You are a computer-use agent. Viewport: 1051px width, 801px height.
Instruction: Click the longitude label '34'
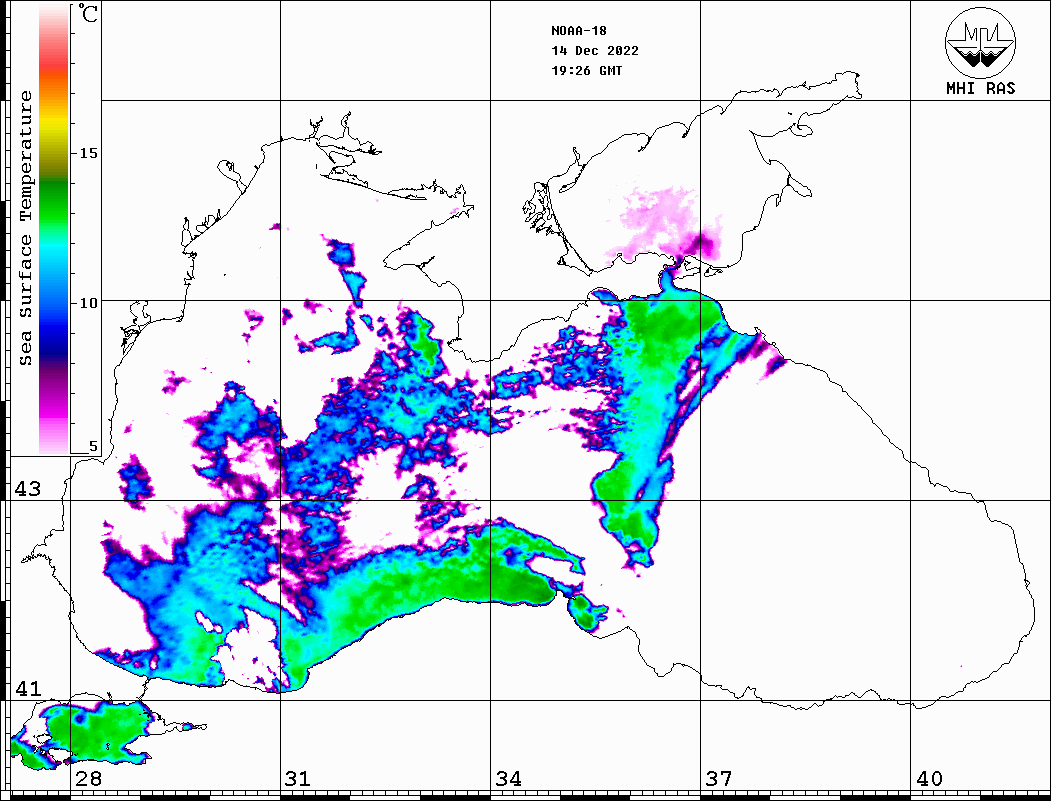click(509, 779)
